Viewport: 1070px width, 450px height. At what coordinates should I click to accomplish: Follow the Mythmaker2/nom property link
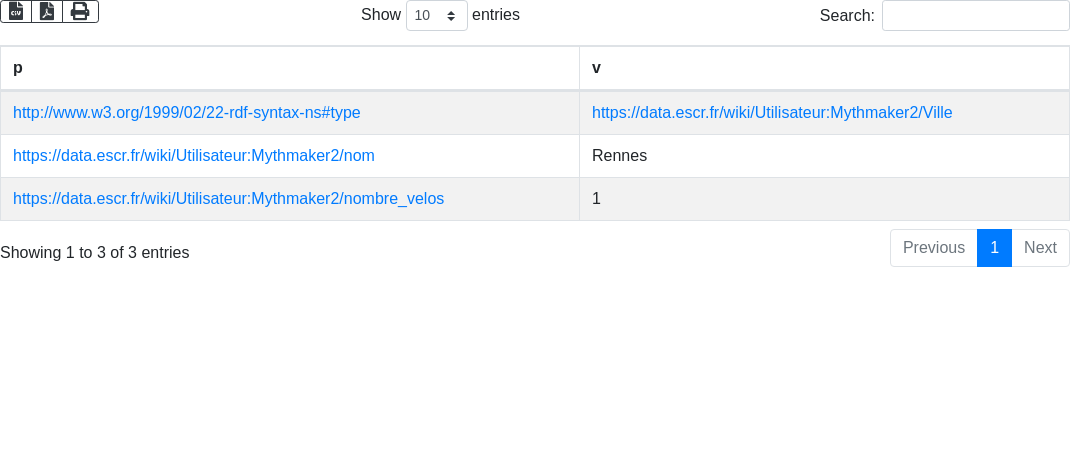pyautogui.click(x=194, y=156)
